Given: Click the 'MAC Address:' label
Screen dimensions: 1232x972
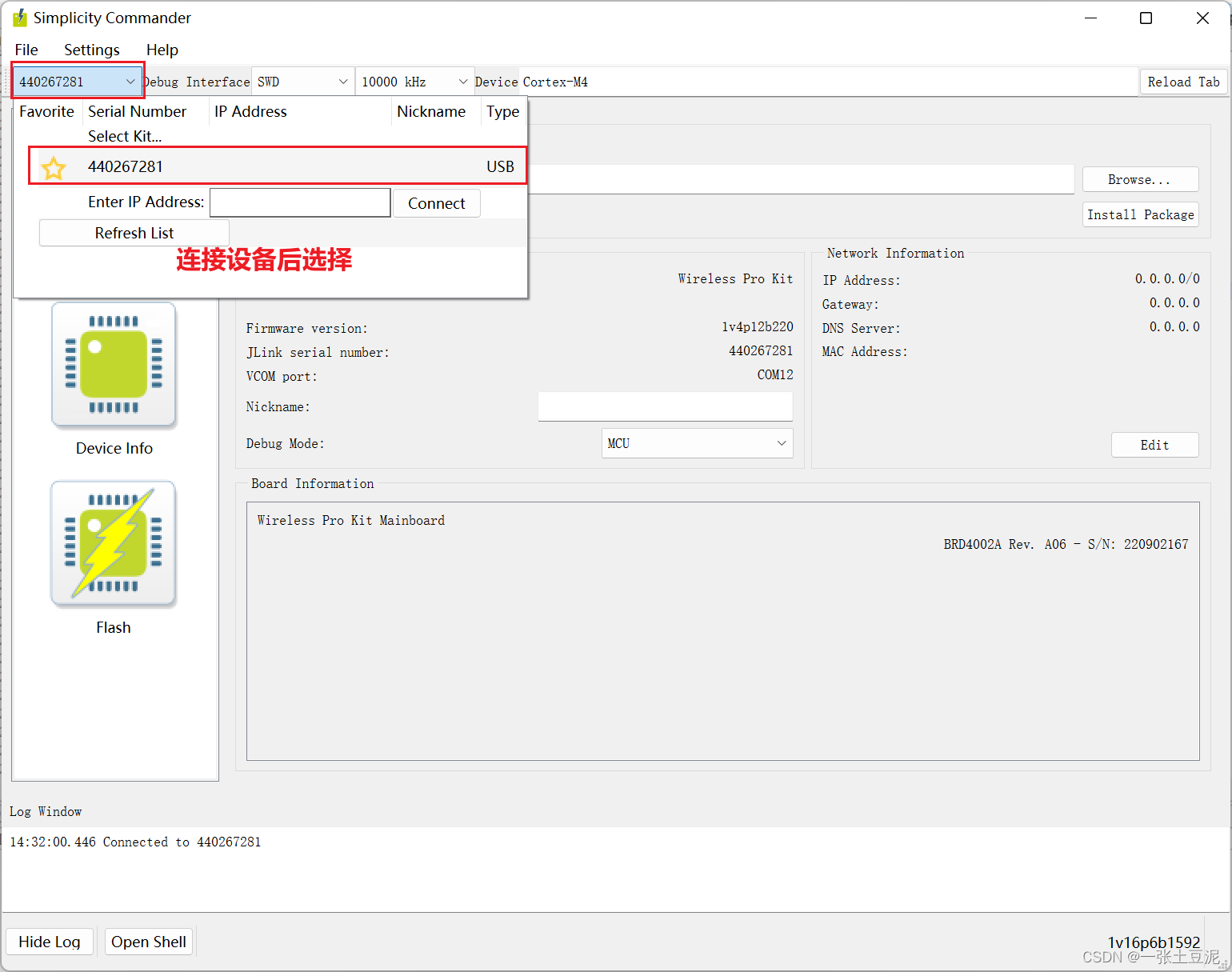Looking at the screenshot, I should pyautogui.click(x=865, y=351).
